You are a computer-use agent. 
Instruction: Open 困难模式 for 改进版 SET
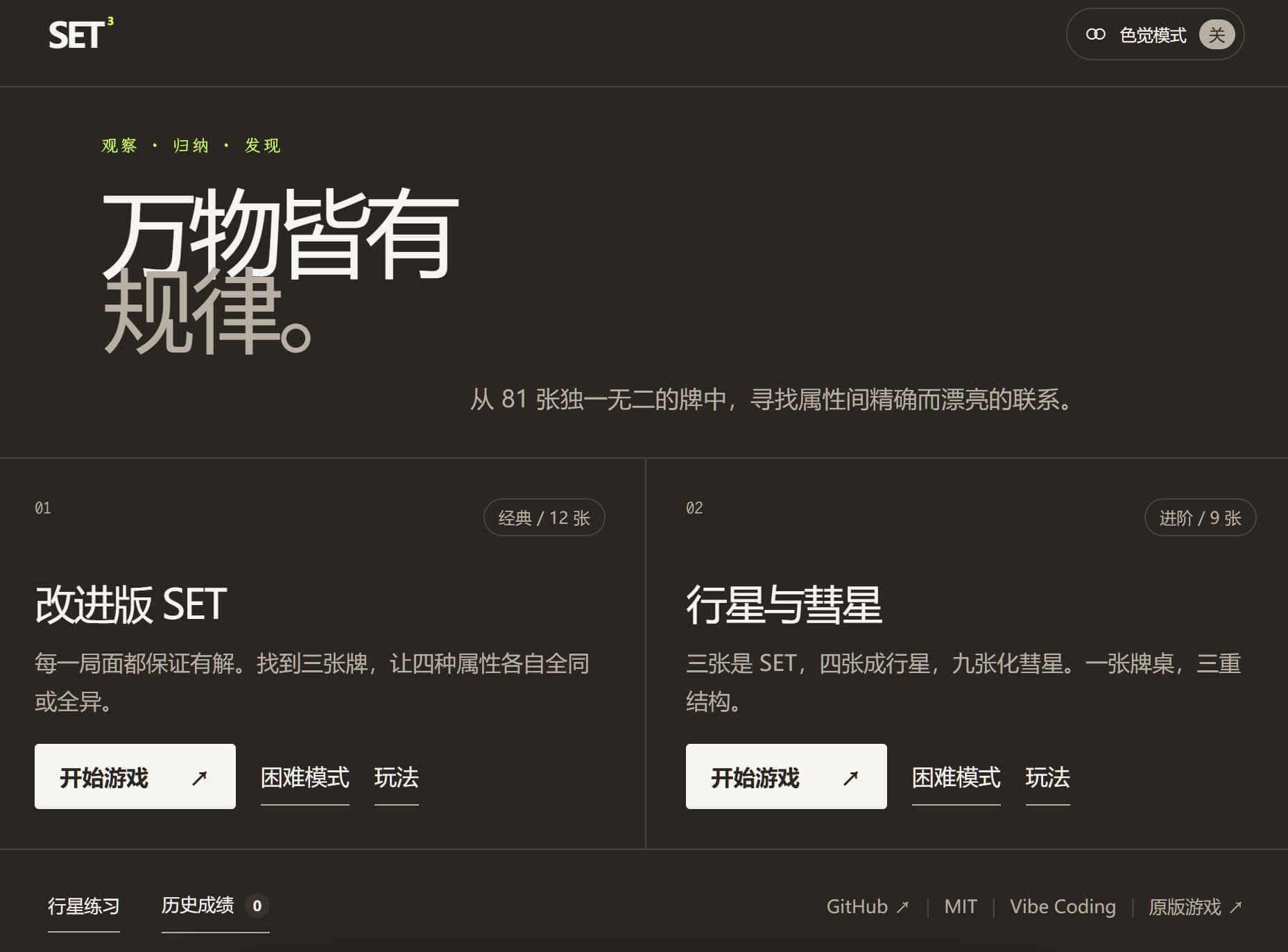point(305,778)
